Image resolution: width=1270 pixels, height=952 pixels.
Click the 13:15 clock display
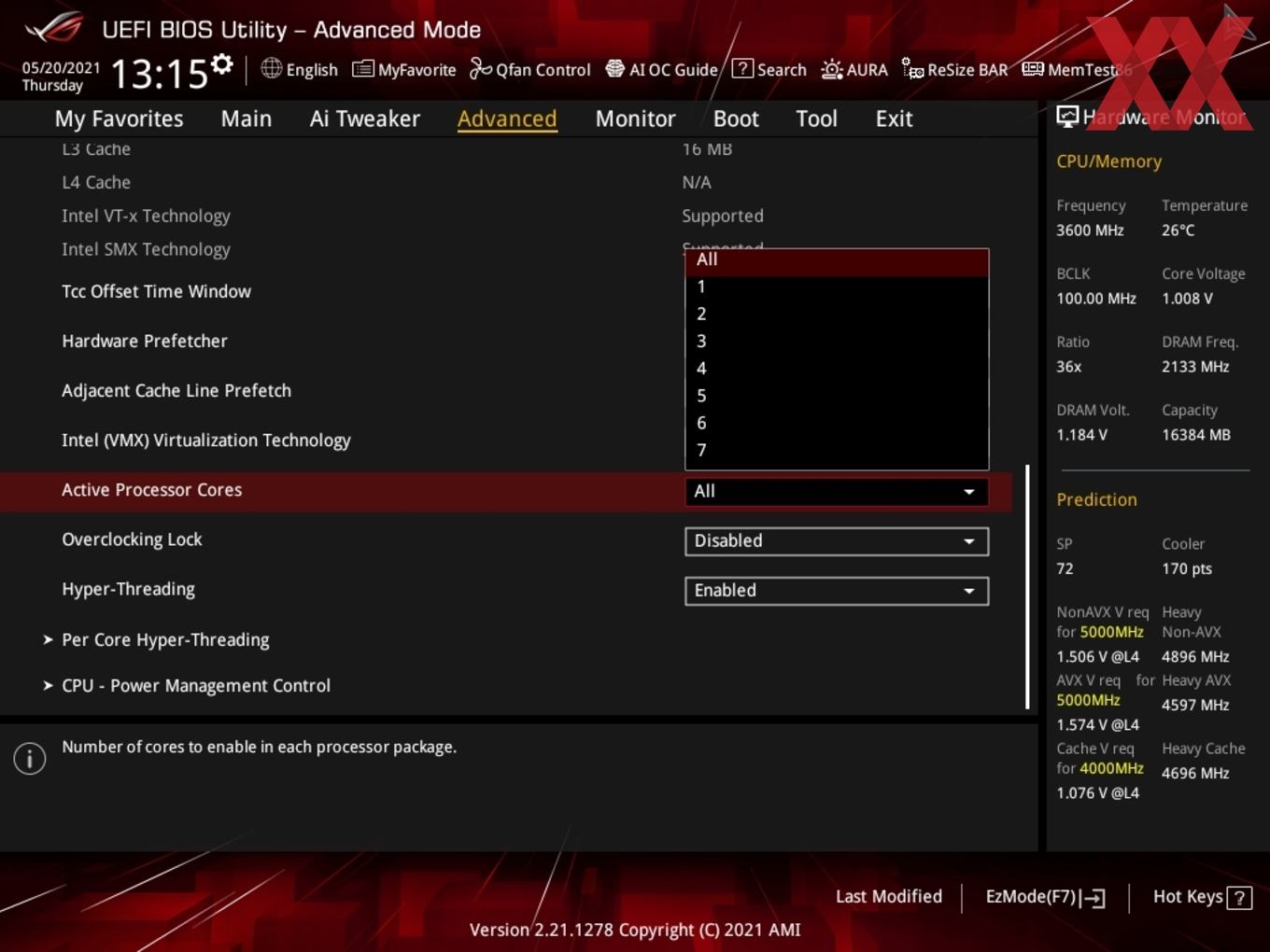pyautogui.click(x=160, y=73)
